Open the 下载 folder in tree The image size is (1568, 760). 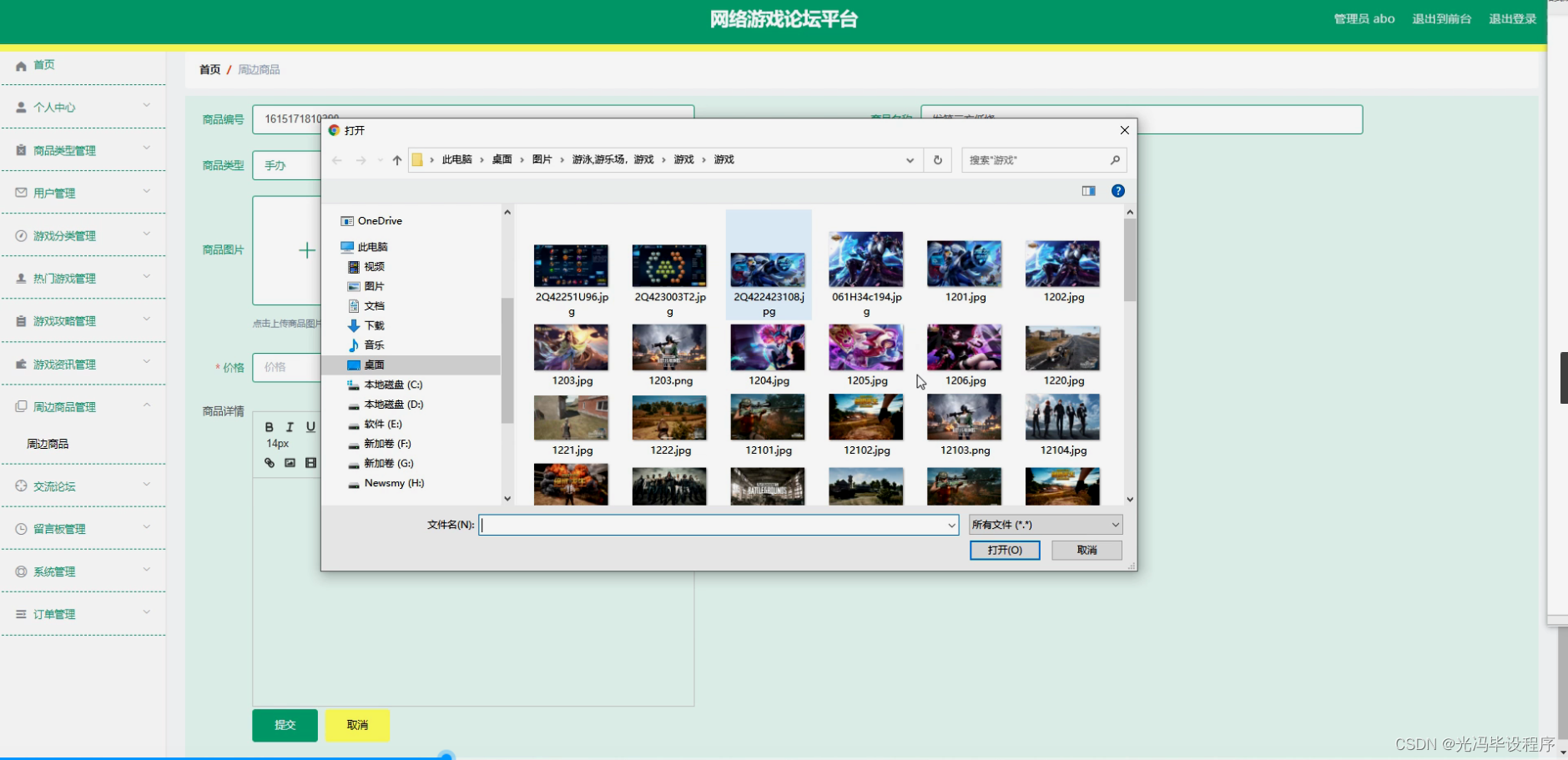(x=366, y=325)
